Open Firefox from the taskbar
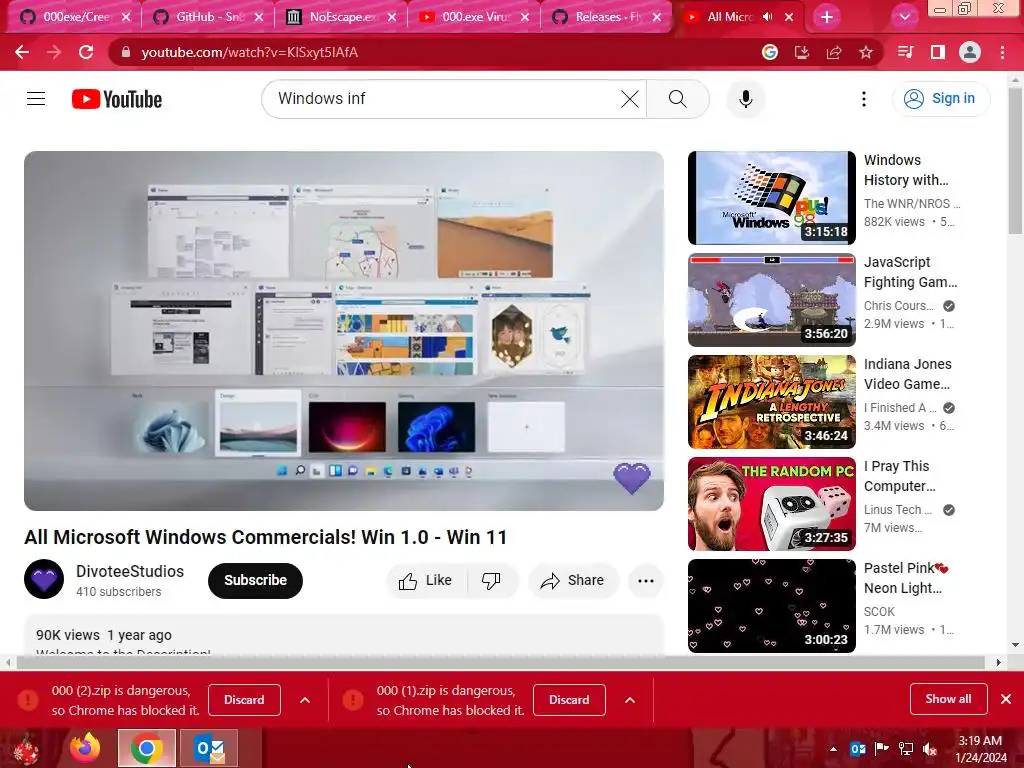 click(86, 748)
